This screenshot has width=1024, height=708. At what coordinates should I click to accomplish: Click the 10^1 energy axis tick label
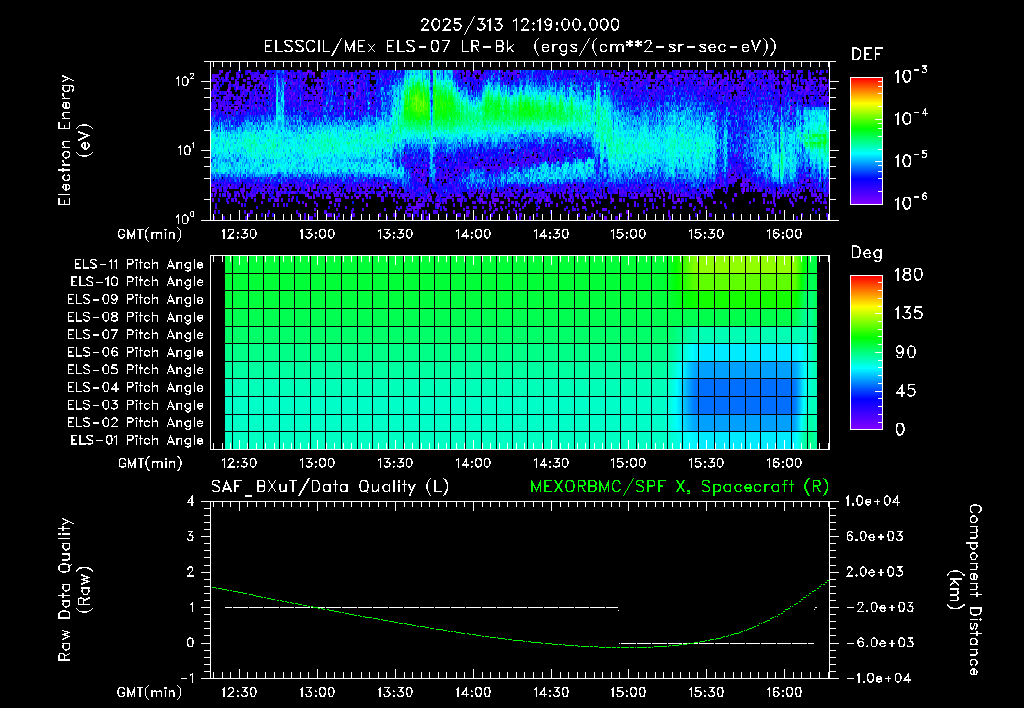[185, 150]
